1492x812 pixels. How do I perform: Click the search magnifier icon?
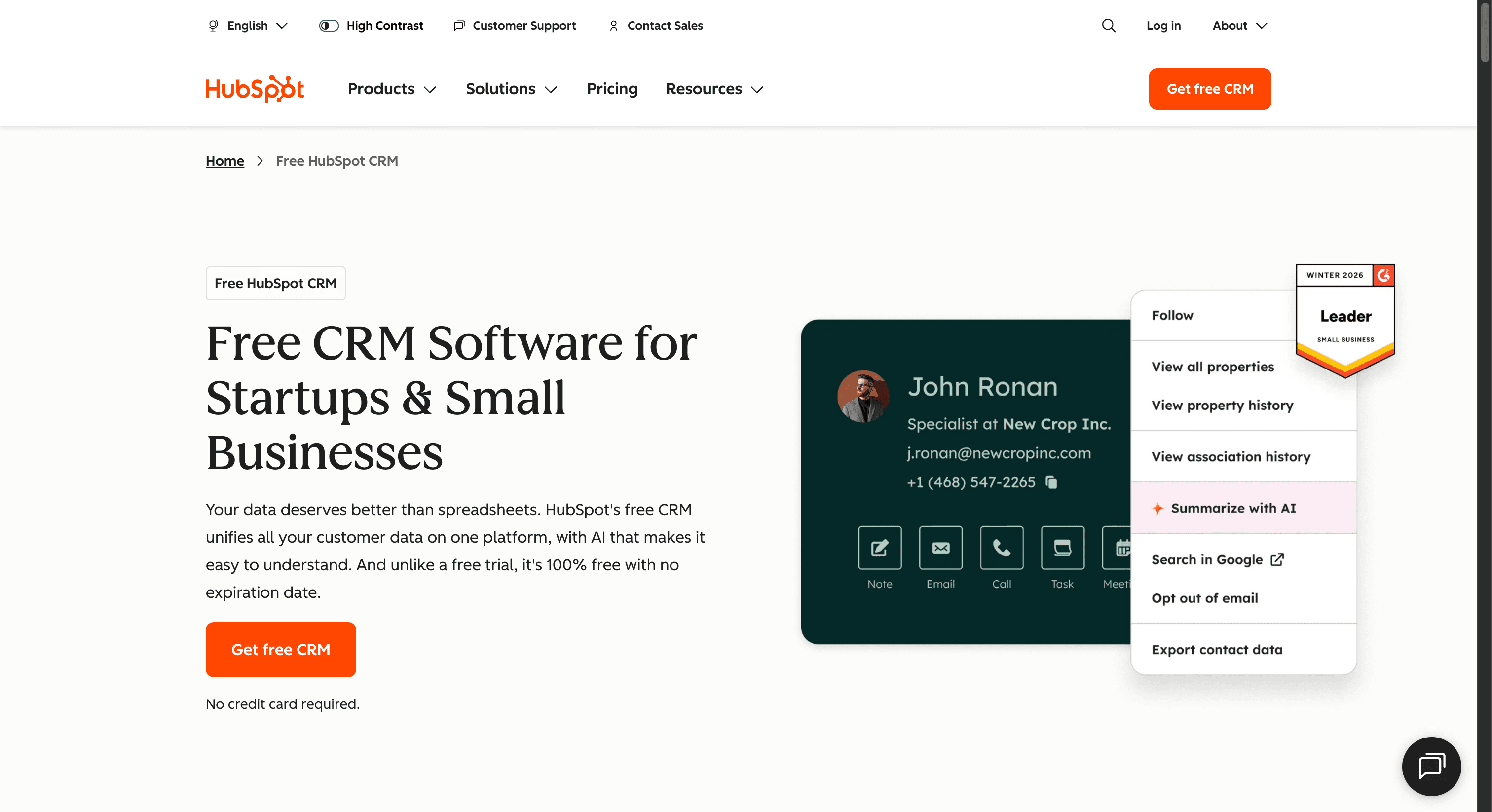click(x=1108, y=26)
